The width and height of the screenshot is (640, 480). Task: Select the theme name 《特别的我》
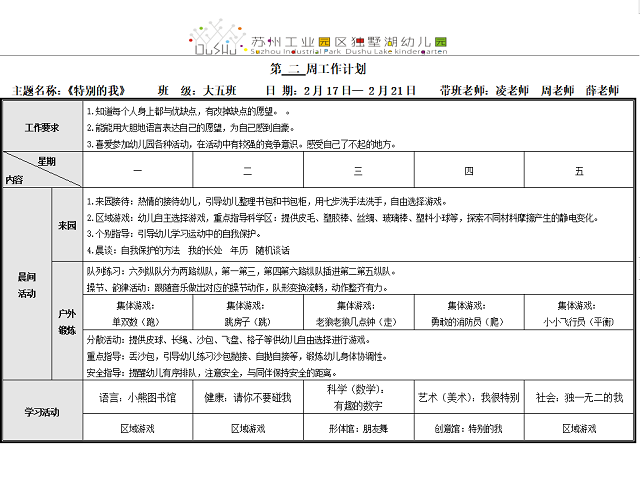point(96,91)
